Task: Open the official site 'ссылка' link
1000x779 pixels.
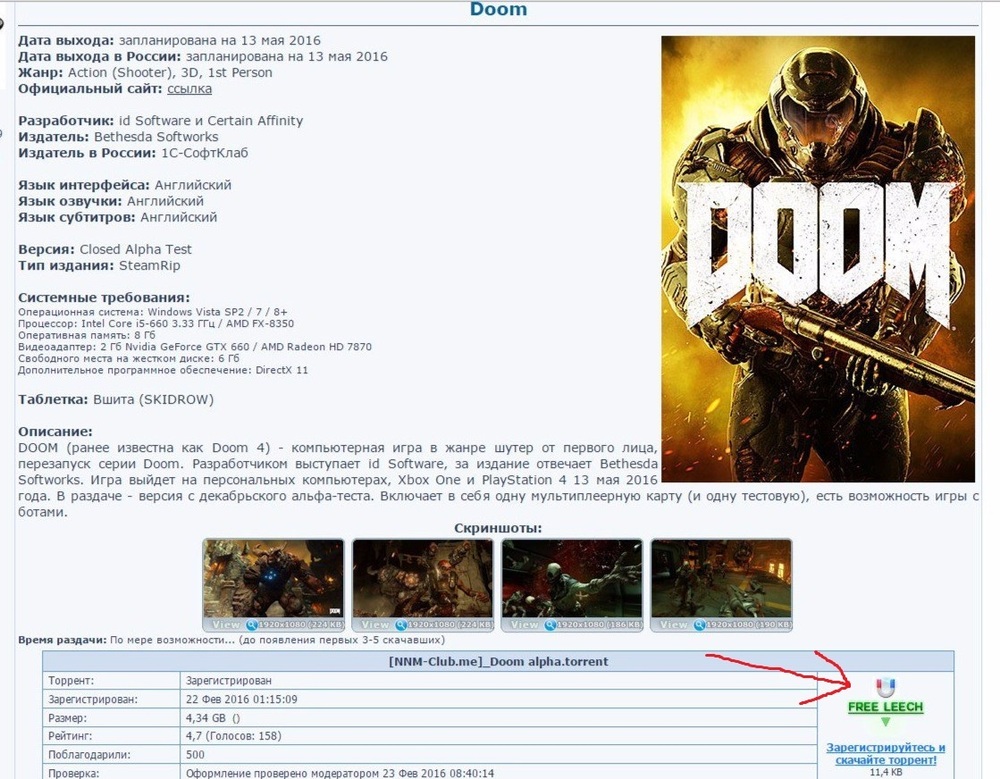Action: 189,89
